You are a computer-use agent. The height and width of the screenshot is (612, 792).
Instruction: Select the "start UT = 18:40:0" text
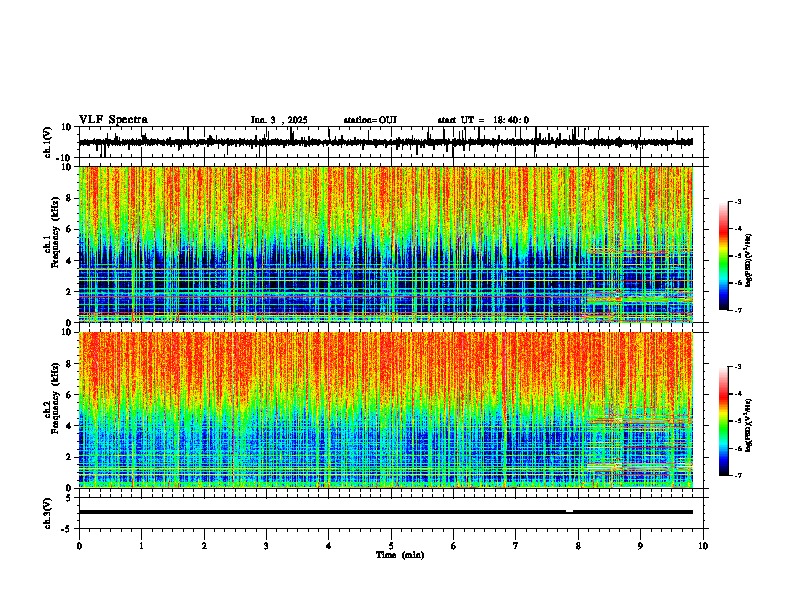pos(483,120)
